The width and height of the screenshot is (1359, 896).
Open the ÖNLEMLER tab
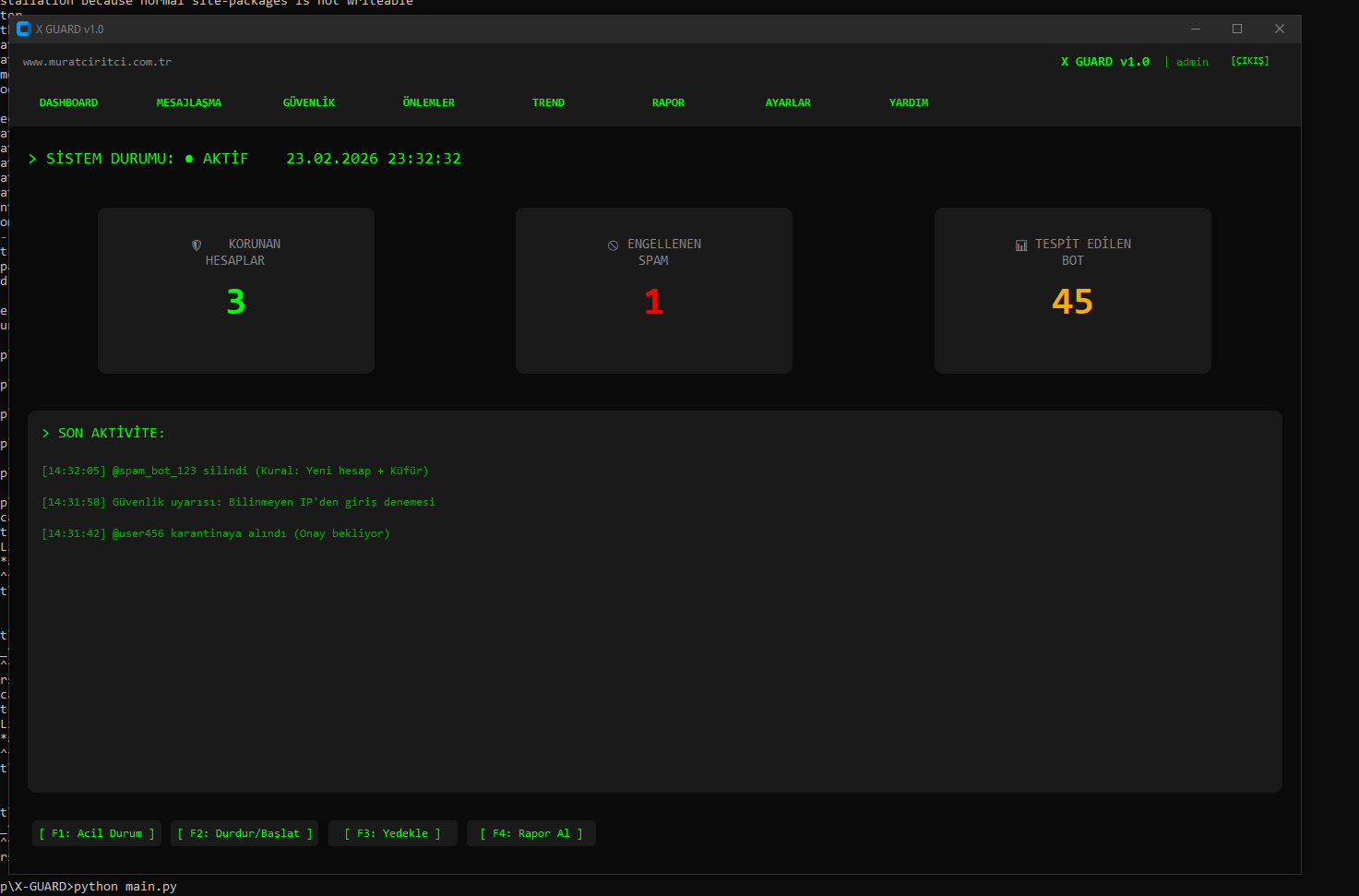click(429, 102)
